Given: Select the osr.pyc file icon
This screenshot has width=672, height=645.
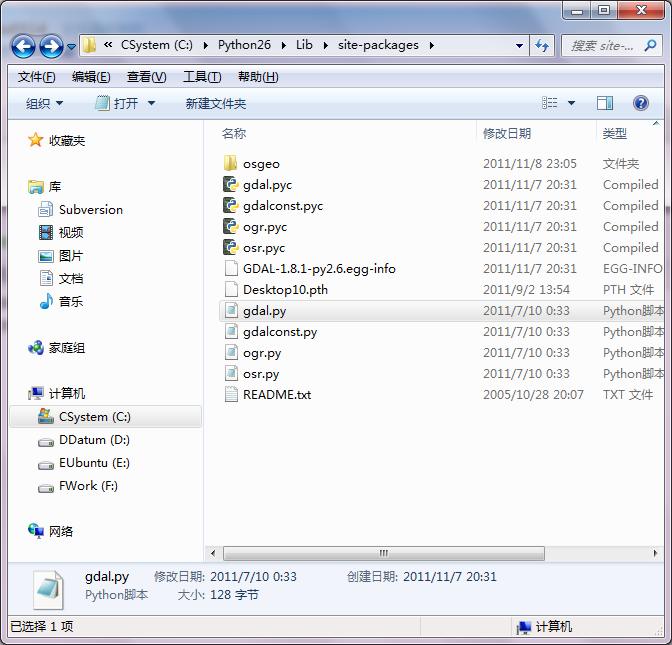Looking at the screenshot, I should coord(230,247).
